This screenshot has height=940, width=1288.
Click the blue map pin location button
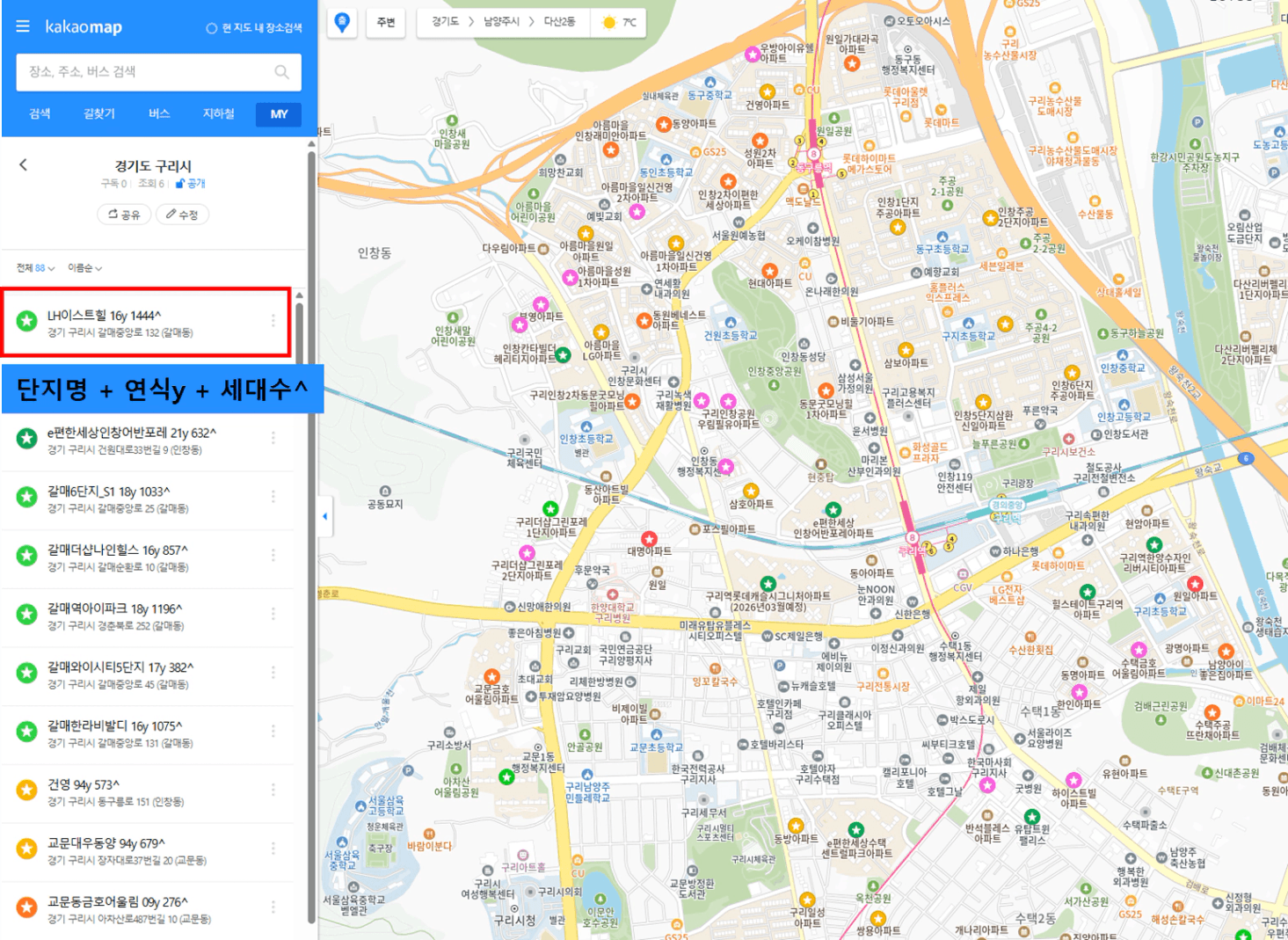342,22
